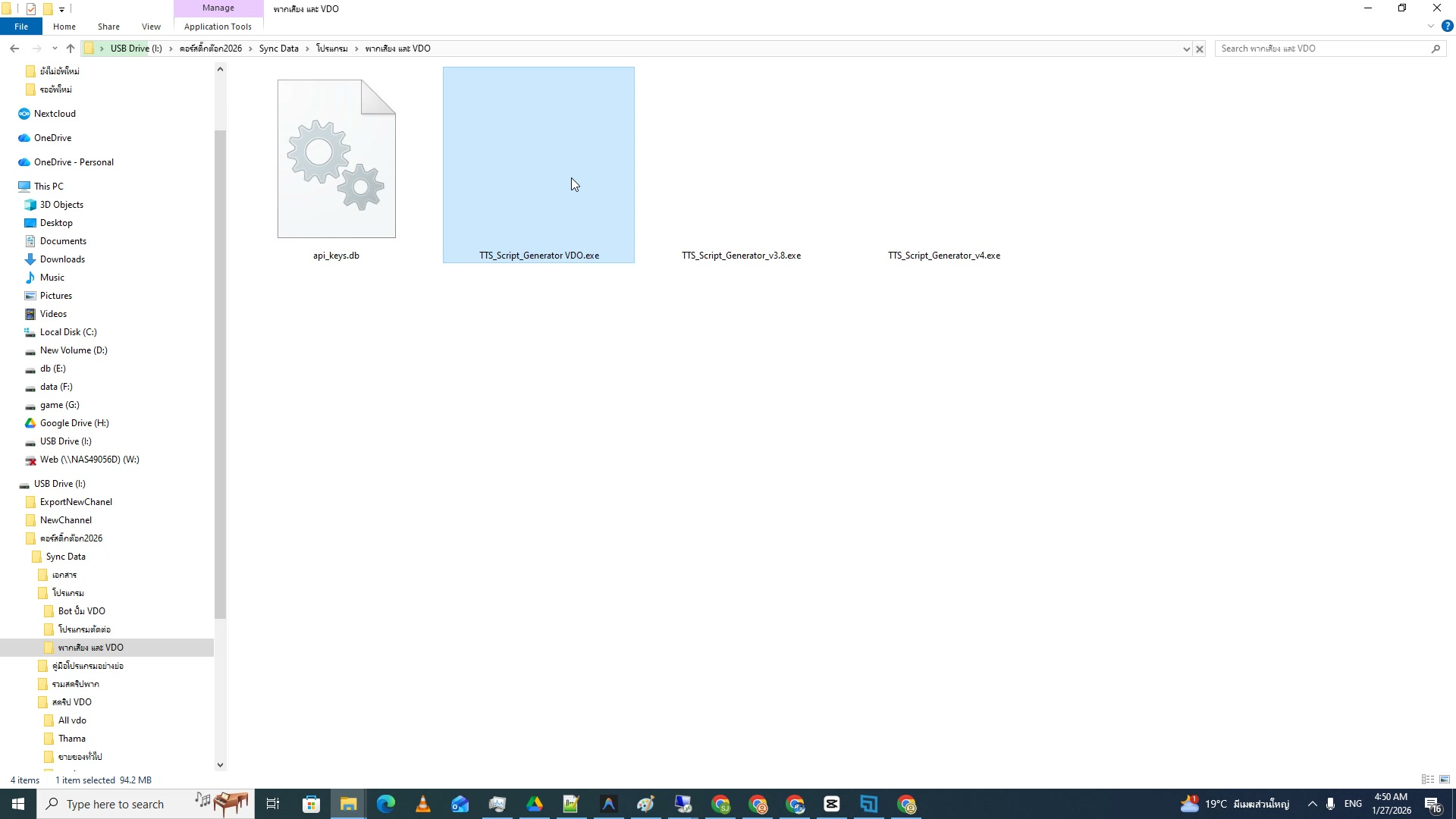Image resolution: width=1456 pixels, height=819 pixels.
Task: Open Outlook from the taskbar
Action: (460, 804)
